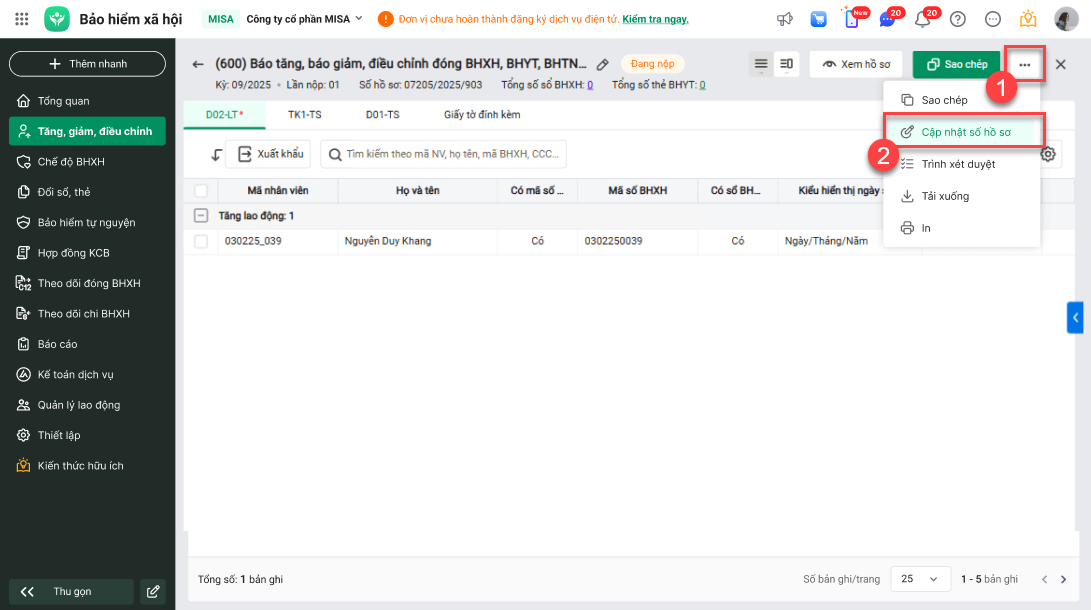Switch to the D01-TS tab
Viewport: 1091px width, 610px height.
click(383, 115)
